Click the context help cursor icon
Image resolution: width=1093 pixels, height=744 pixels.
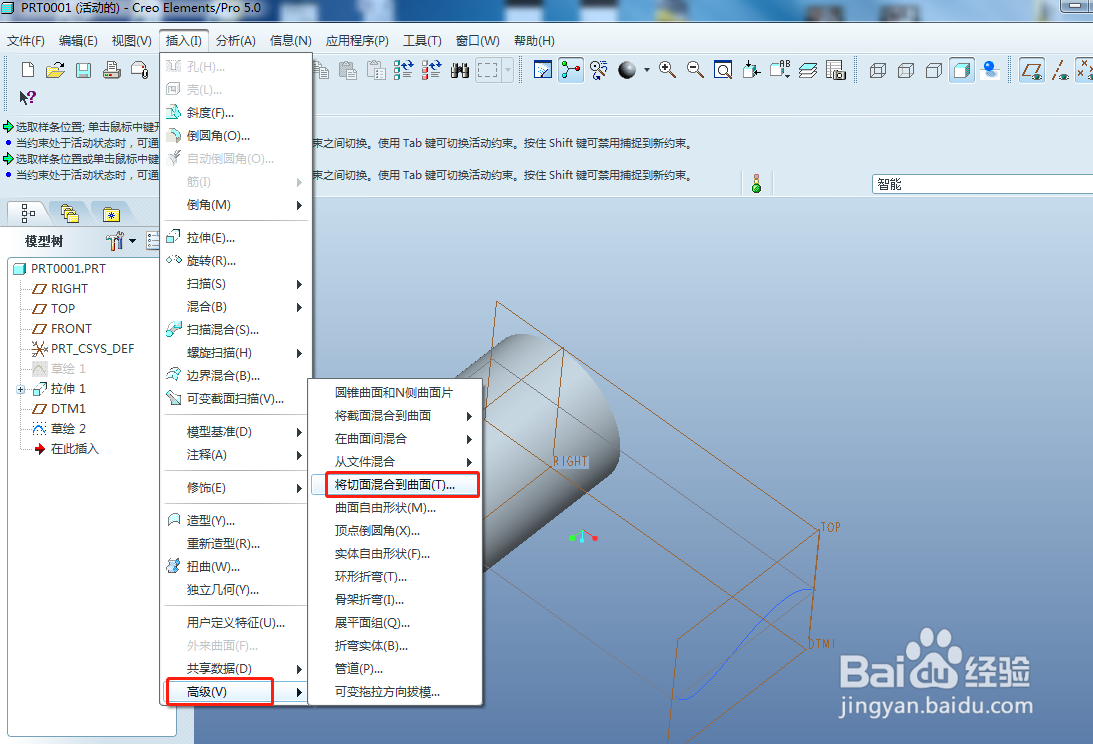click(27, 98)
